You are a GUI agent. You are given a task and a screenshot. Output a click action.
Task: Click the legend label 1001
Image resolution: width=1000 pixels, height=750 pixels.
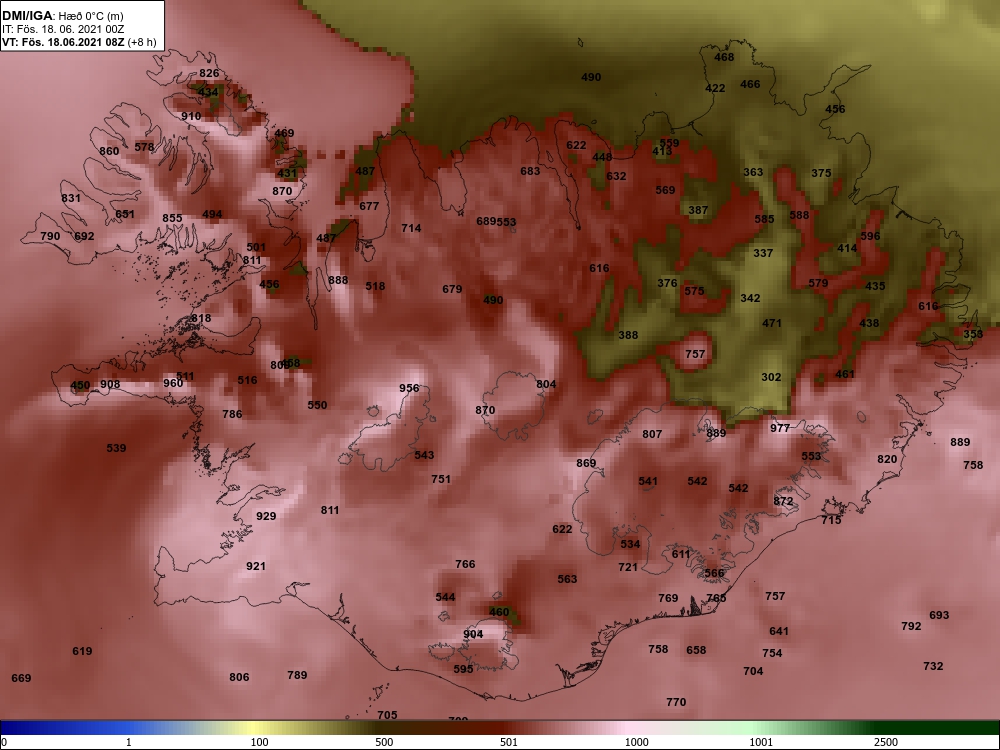(761, 742)
